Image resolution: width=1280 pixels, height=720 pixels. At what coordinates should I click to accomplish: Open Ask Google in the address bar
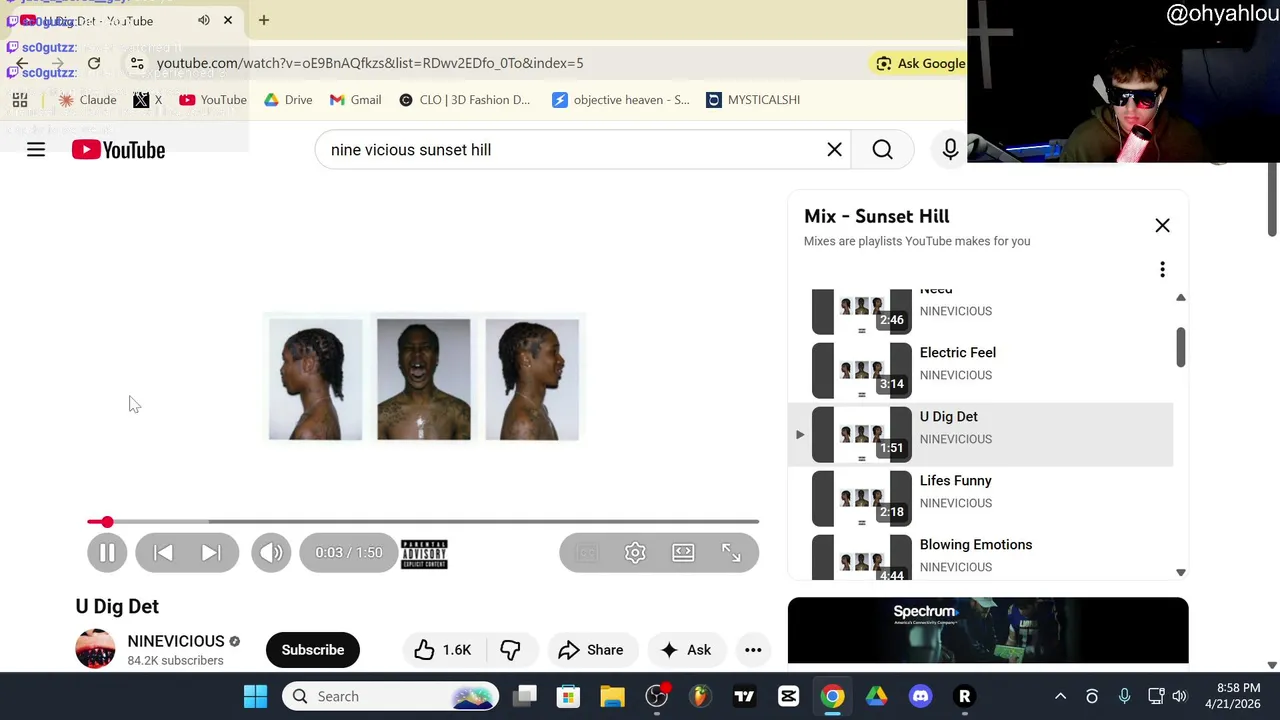click(920, 63)
